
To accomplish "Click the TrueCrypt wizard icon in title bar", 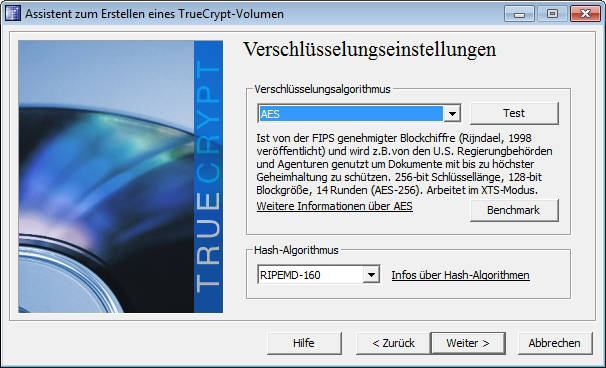I will 13,14.
